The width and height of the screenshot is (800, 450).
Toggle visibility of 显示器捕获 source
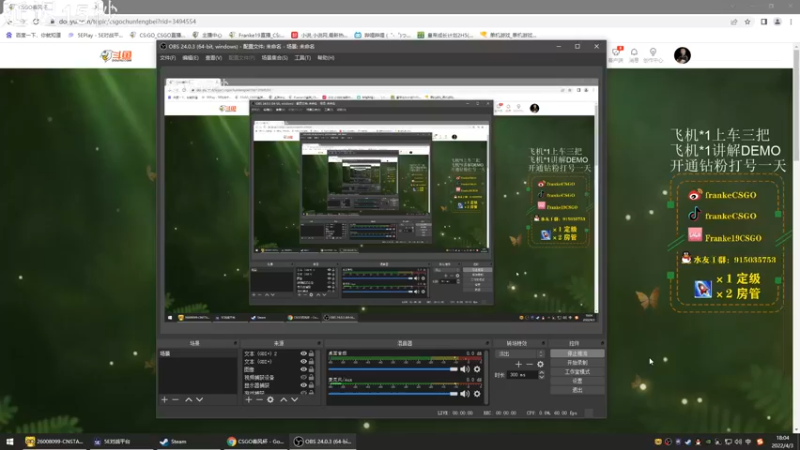pyautogui.click(x=303, y=385)
